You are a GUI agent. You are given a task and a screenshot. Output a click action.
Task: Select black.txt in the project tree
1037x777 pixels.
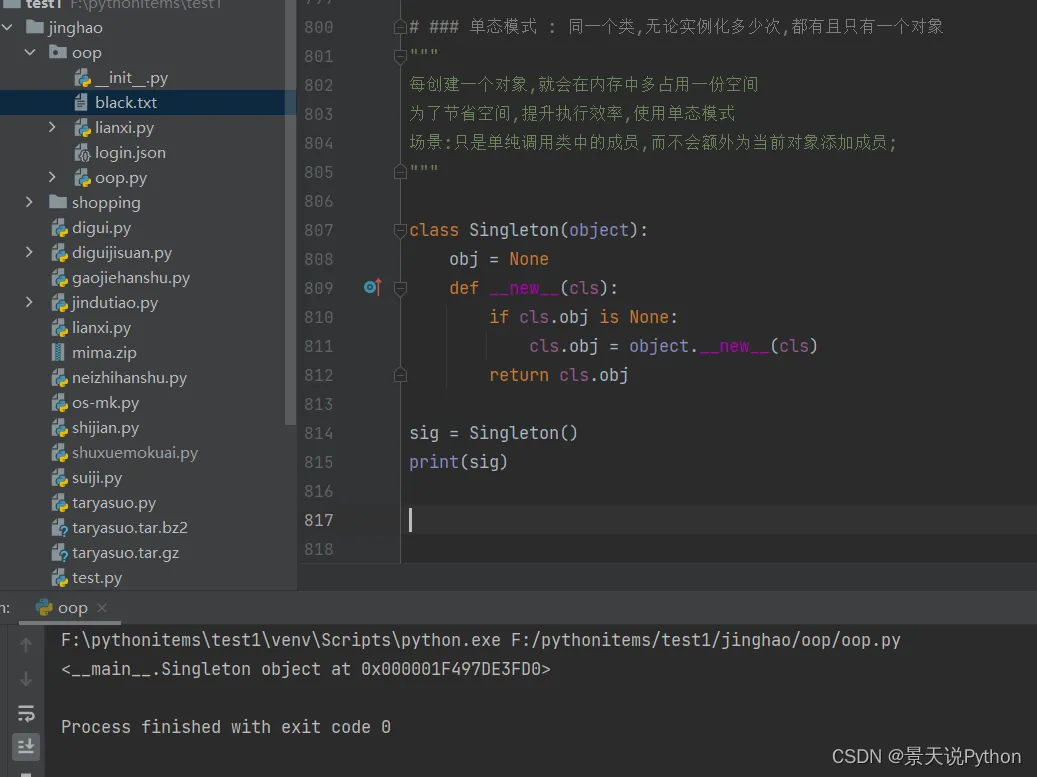125,103
